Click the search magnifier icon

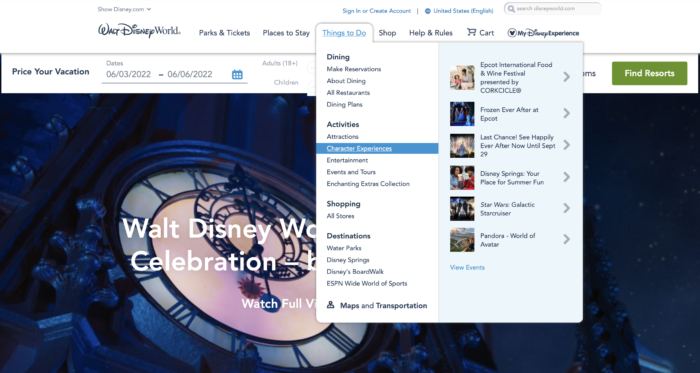coord(511,8)
